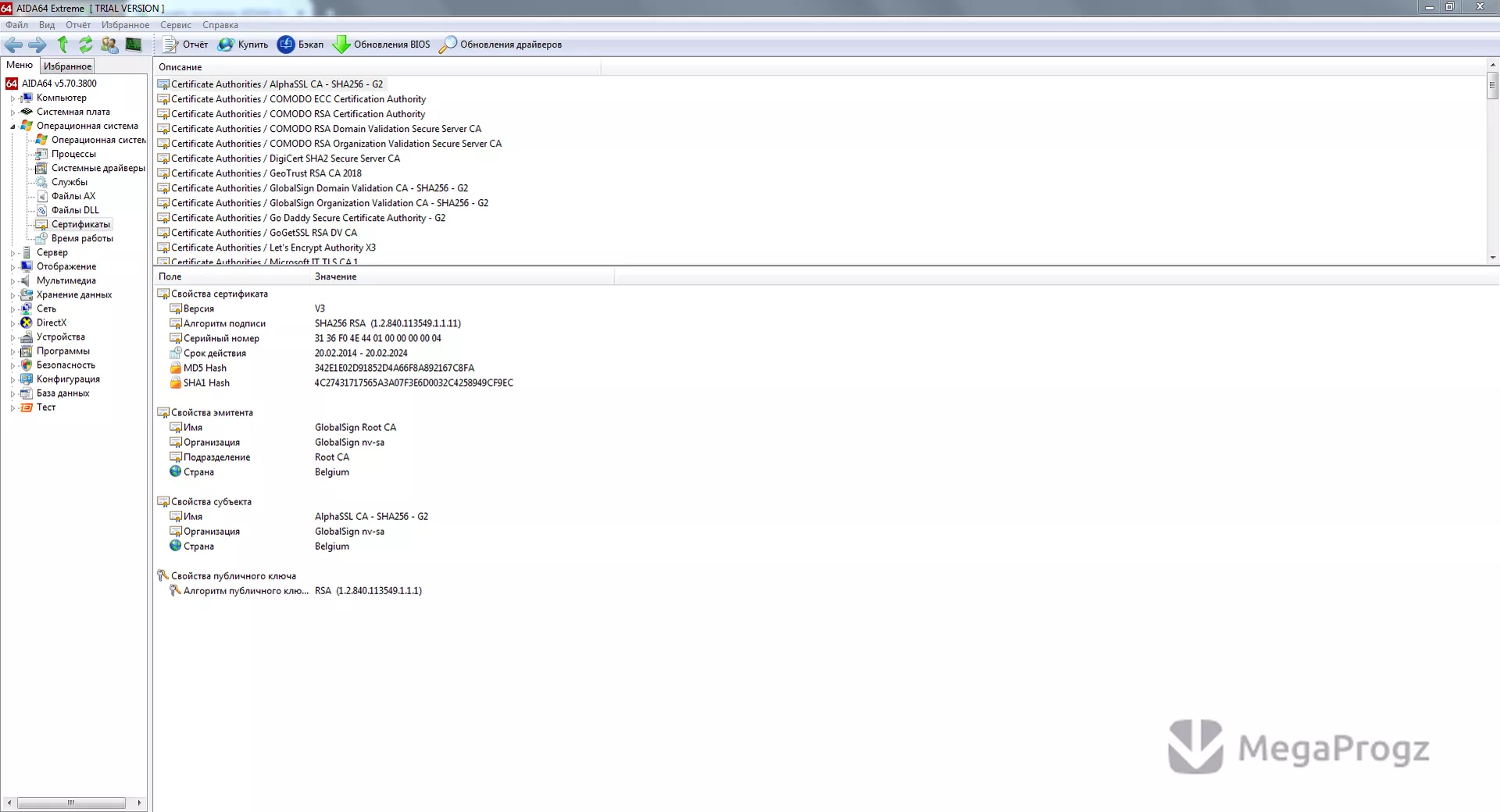The height and width of the screenshot is (812, 1500).
Task: Expand the Хранение данных tree node
Action: pos(12,295)
